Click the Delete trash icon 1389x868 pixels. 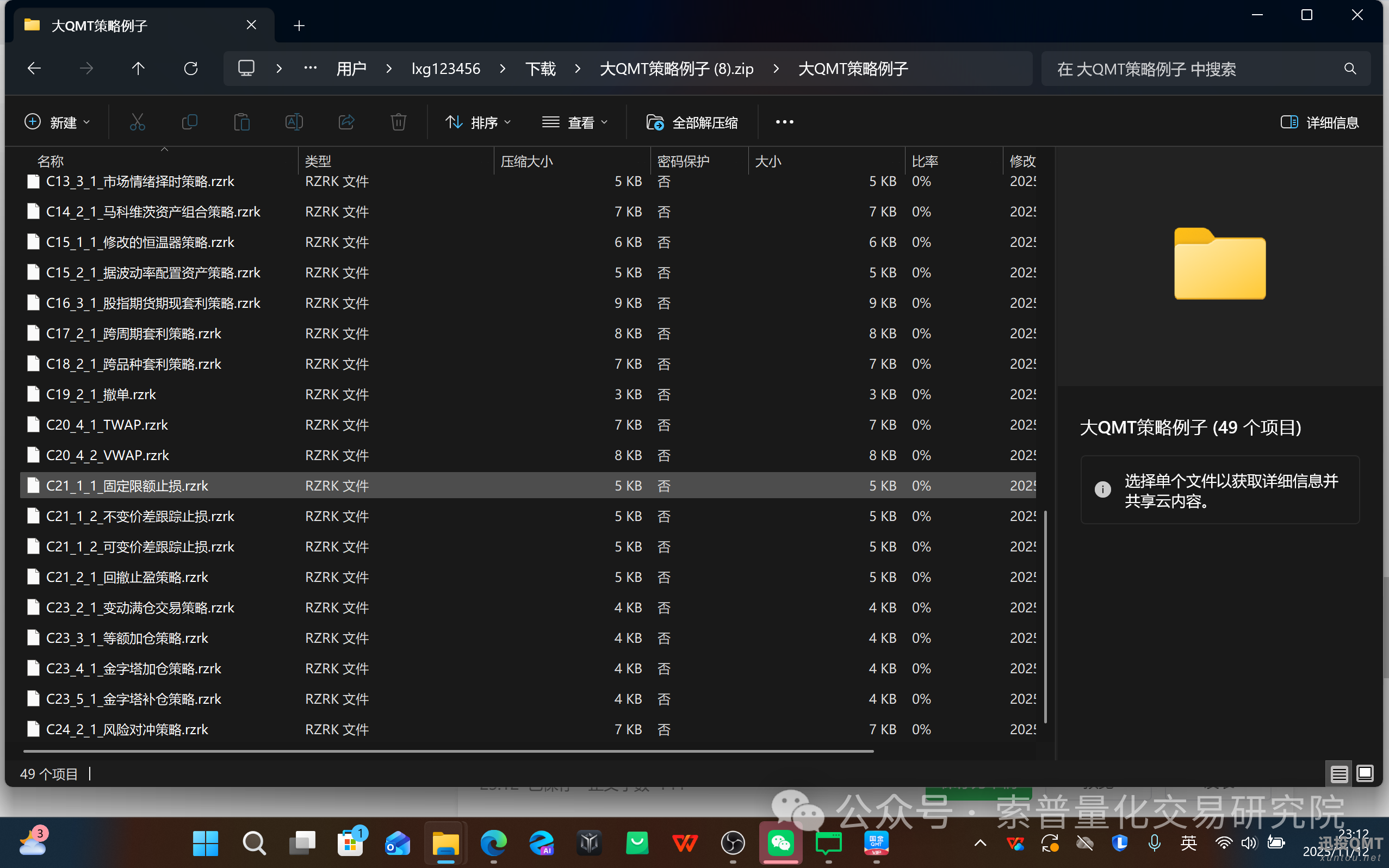coord(398,122)
